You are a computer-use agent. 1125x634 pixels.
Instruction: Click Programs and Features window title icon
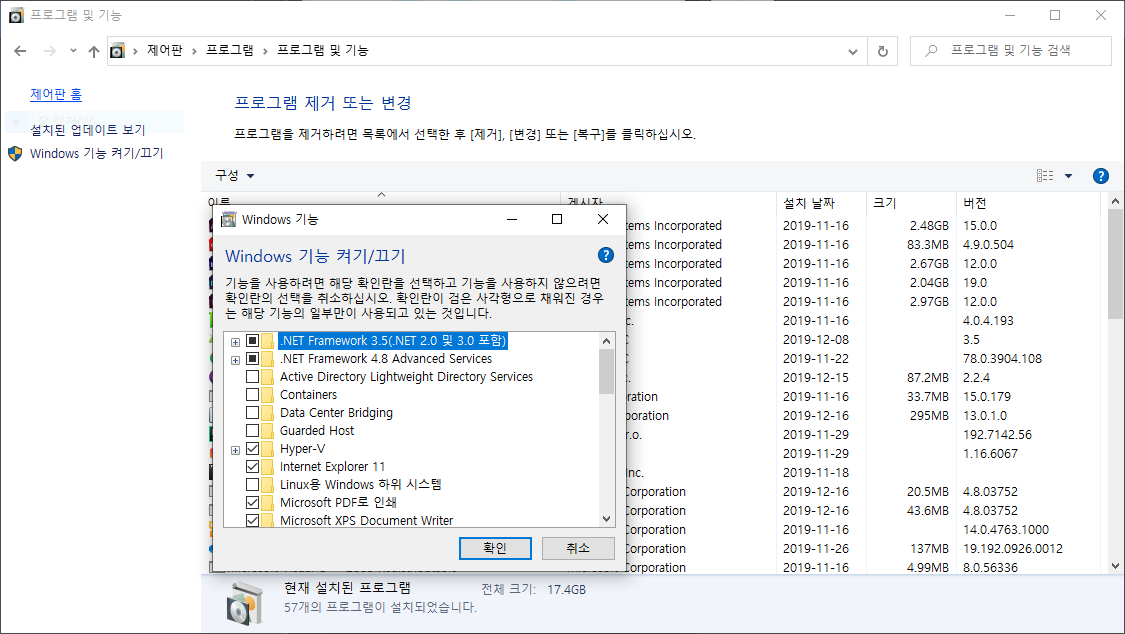(x=16, y=15)
